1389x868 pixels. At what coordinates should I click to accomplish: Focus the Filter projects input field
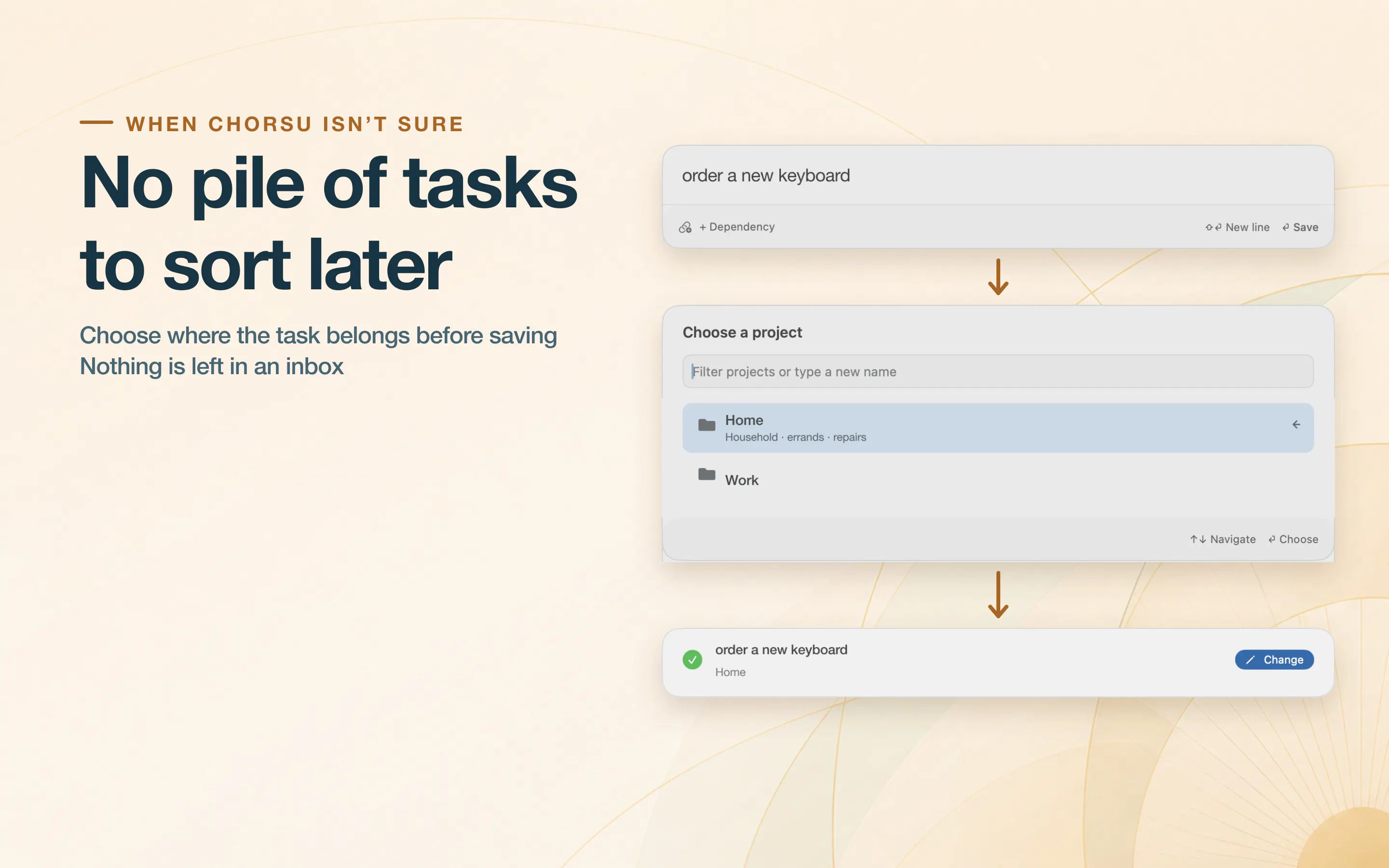tap(997, 371)
